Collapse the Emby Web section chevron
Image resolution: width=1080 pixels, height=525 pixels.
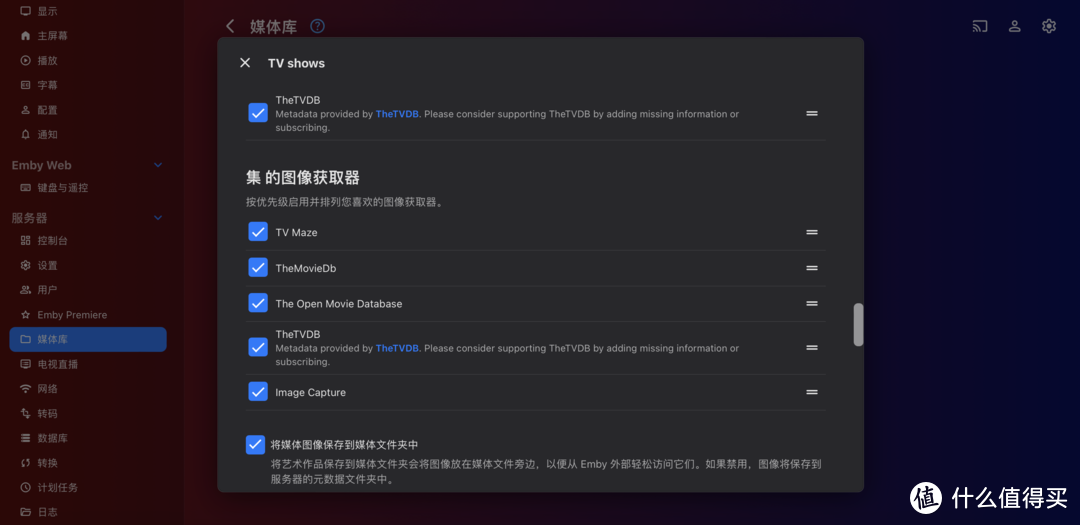coord(158,165)
